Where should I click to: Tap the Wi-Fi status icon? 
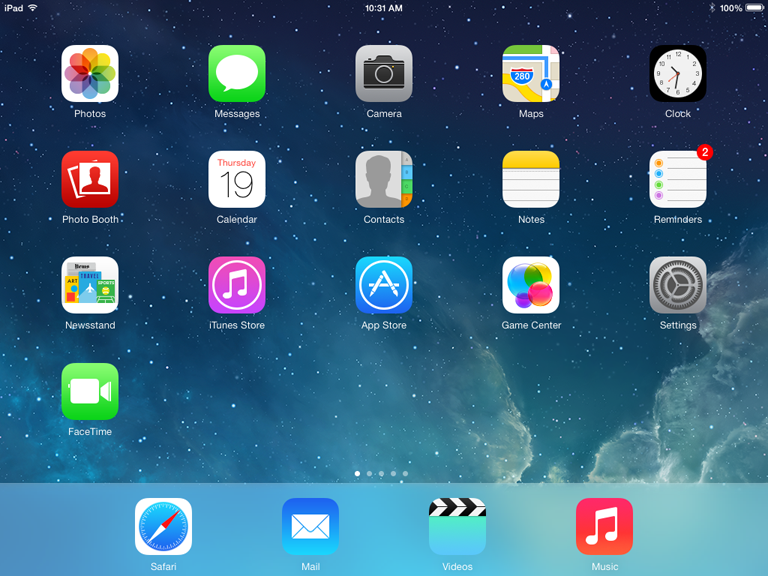[x=33, y=8]
